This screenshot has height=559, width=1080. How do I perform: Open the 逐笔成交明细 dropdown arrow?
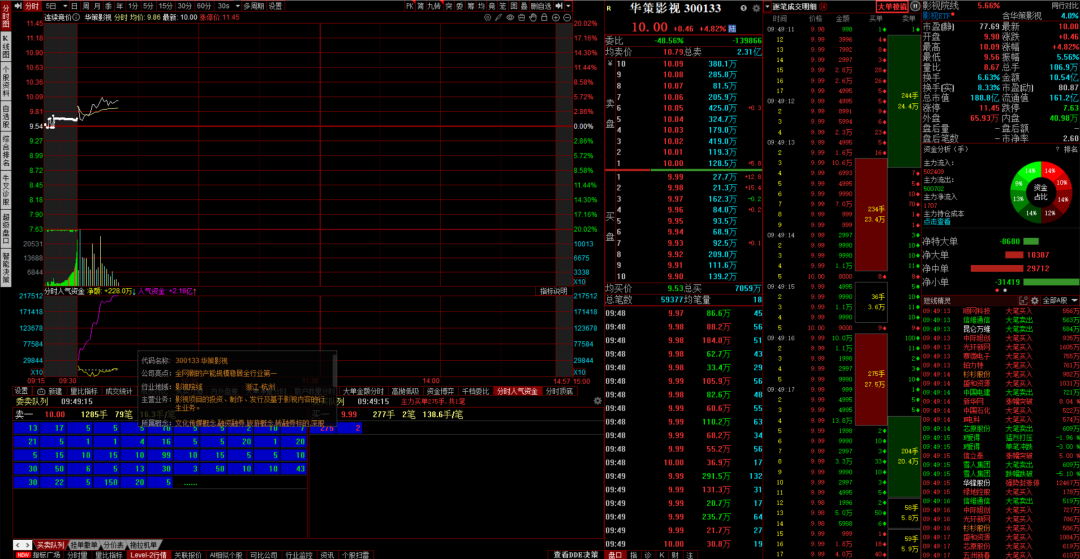(x=767, y=6)
